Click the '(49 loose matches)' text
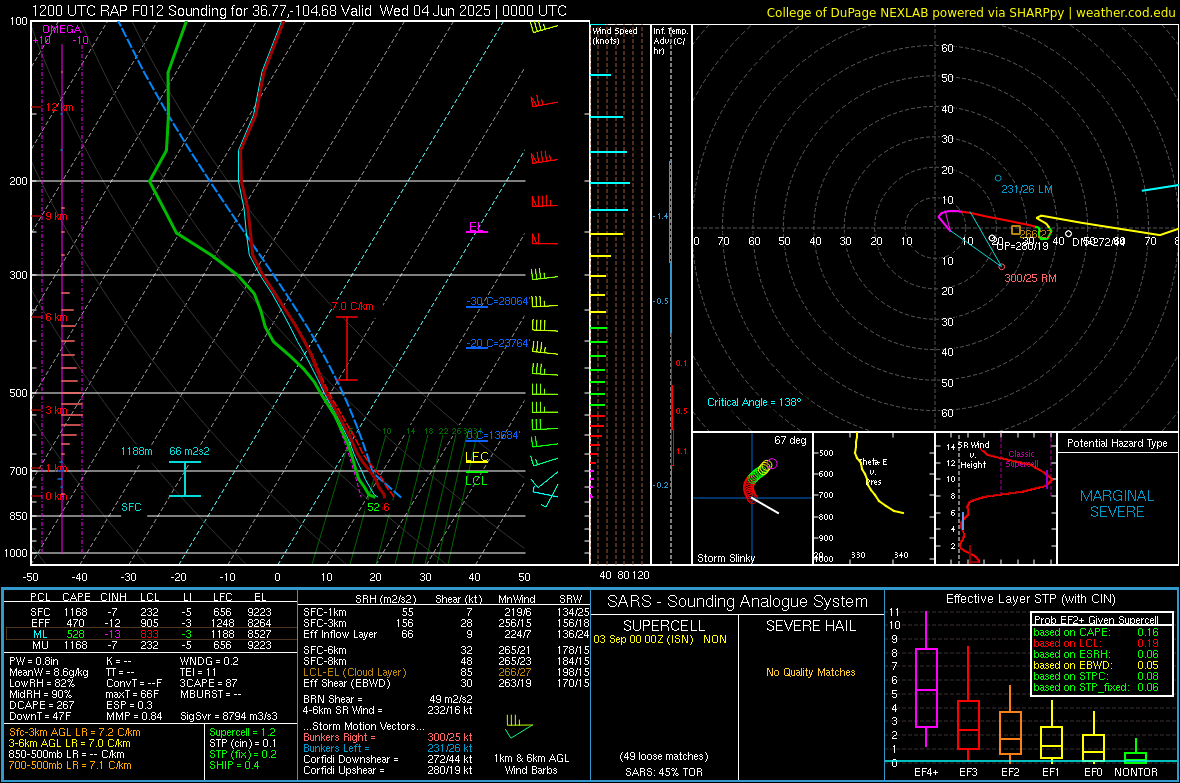This screenshot has width=1180, height=783. click(x=664, y=756)
